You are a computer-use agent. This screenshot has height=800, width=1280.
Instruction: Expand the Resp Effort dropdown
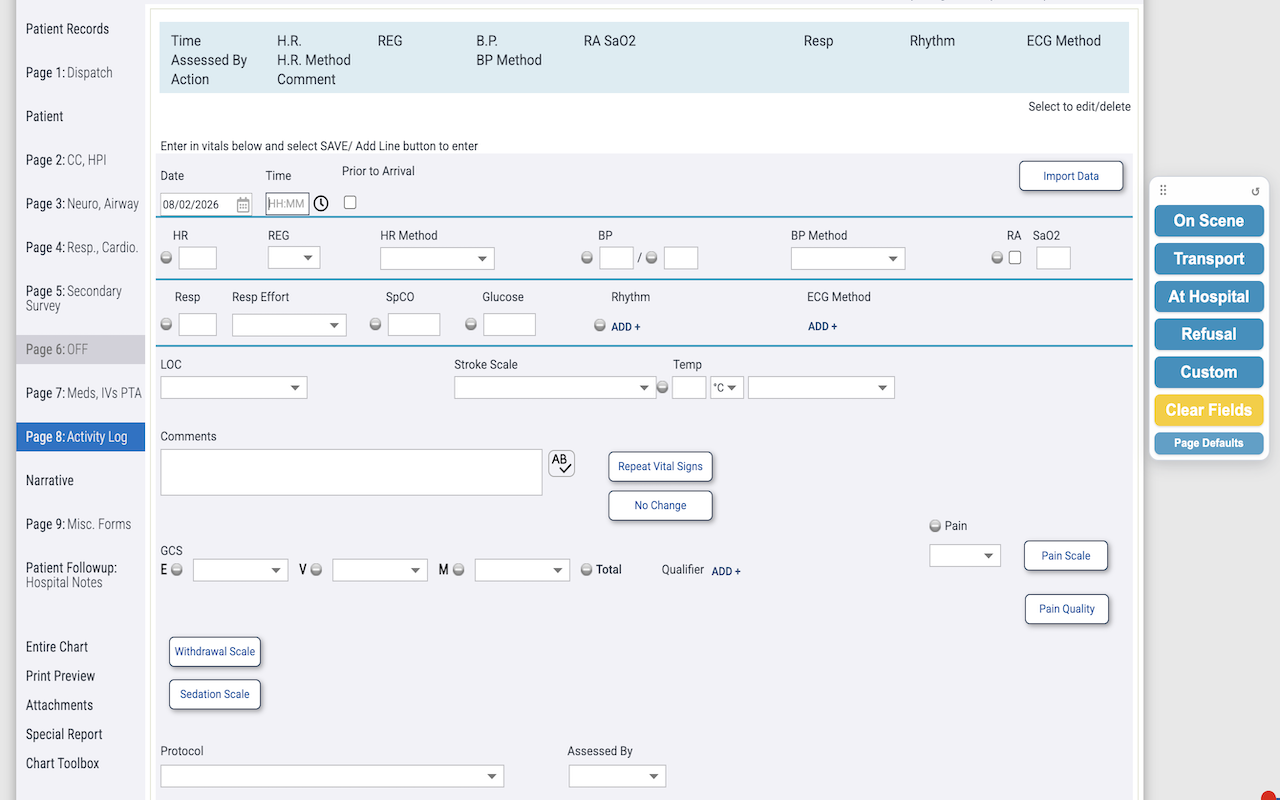click(289, 325)
